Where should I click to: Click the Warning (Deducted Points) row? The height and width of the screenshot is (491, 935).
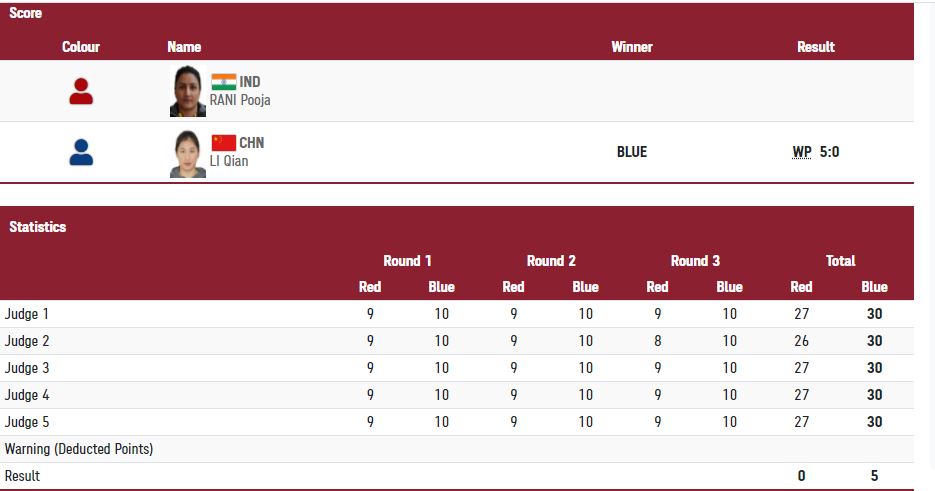click(x=79, y=449)
